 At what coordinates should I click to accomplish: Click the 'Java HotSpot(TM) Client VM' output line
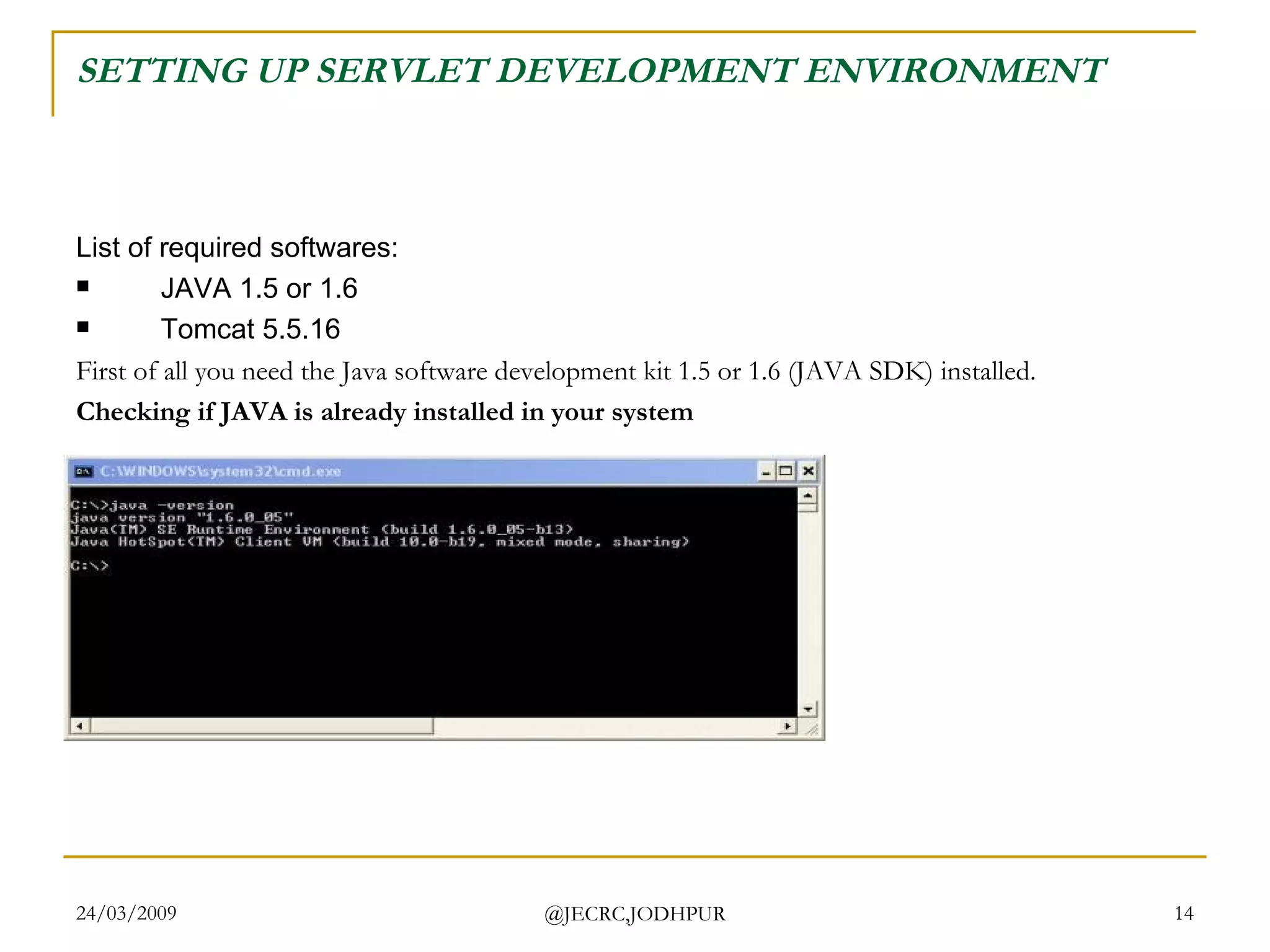tap(380, 542)
